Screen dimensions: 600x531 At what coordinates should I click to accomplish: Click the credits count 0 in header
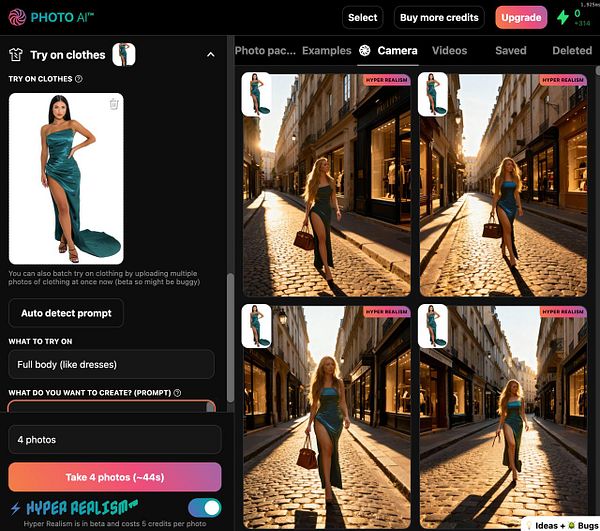577,14
